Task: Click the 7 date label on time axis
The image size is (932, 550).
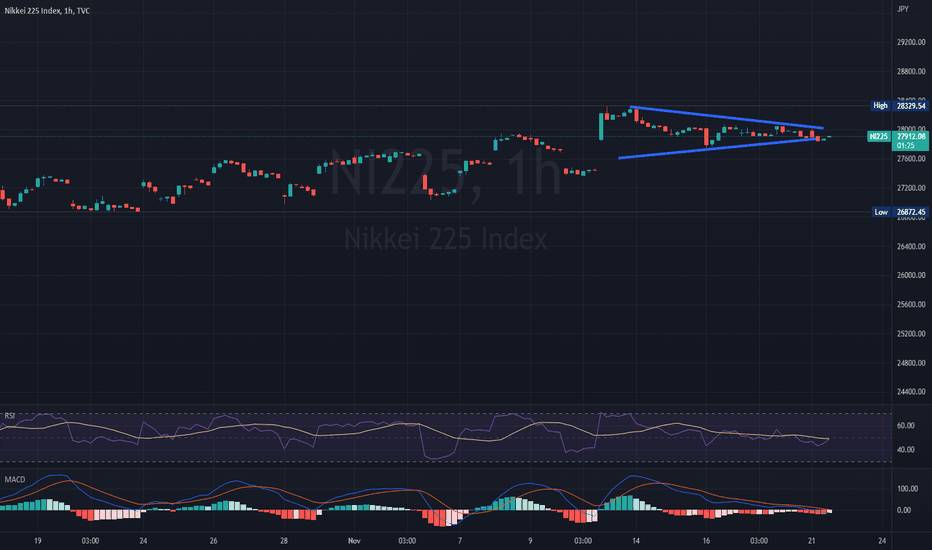Action: pyautogui.click(x=460, y=540)
